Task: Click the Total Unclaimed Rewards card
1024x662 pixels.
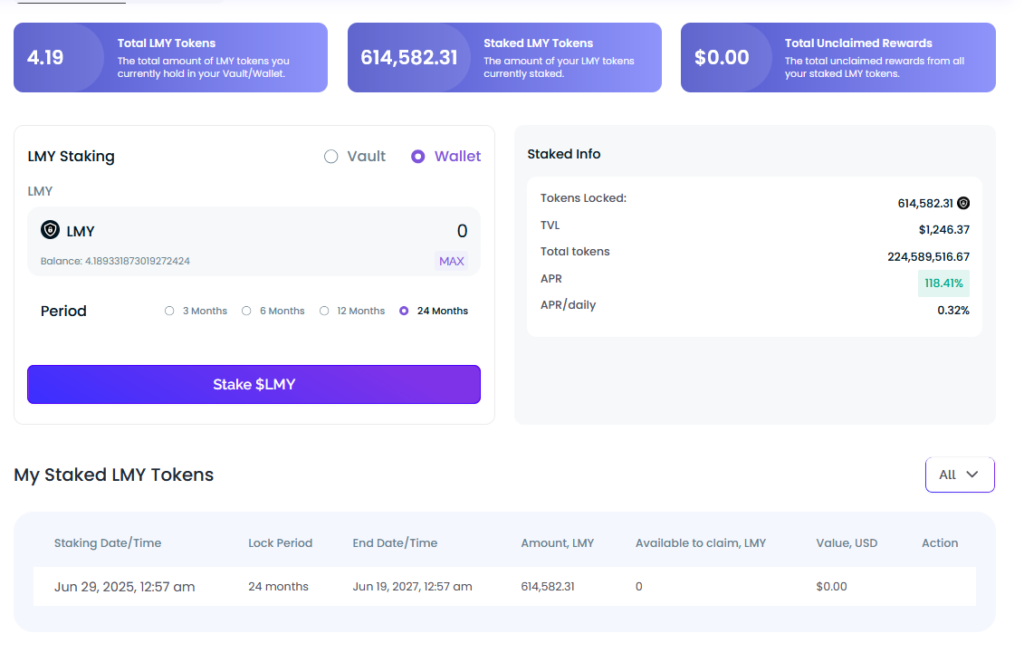Action: point(838,58)
